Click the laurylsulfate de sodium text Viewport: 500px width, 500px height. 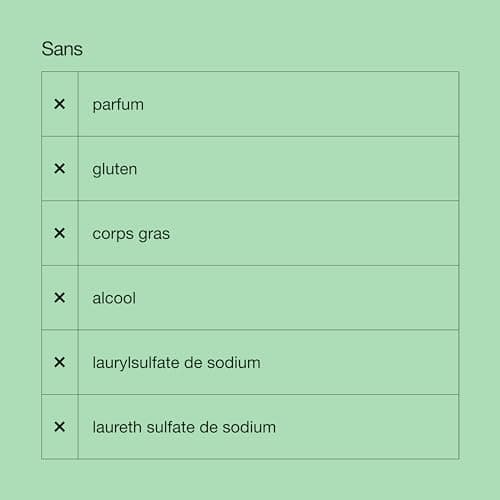click(x=176, y=363)
